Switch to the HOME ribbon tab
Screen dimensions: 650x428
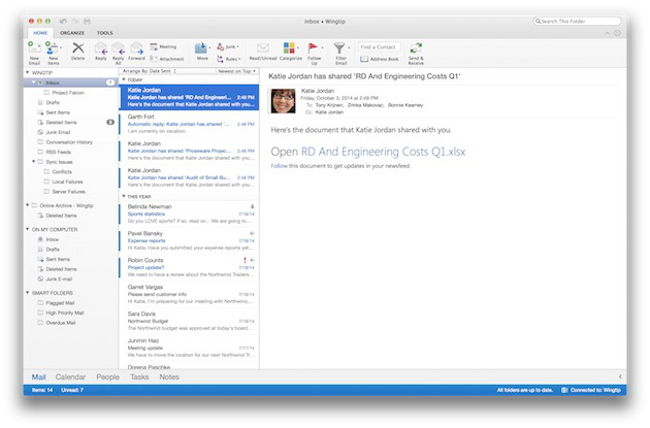40,33
